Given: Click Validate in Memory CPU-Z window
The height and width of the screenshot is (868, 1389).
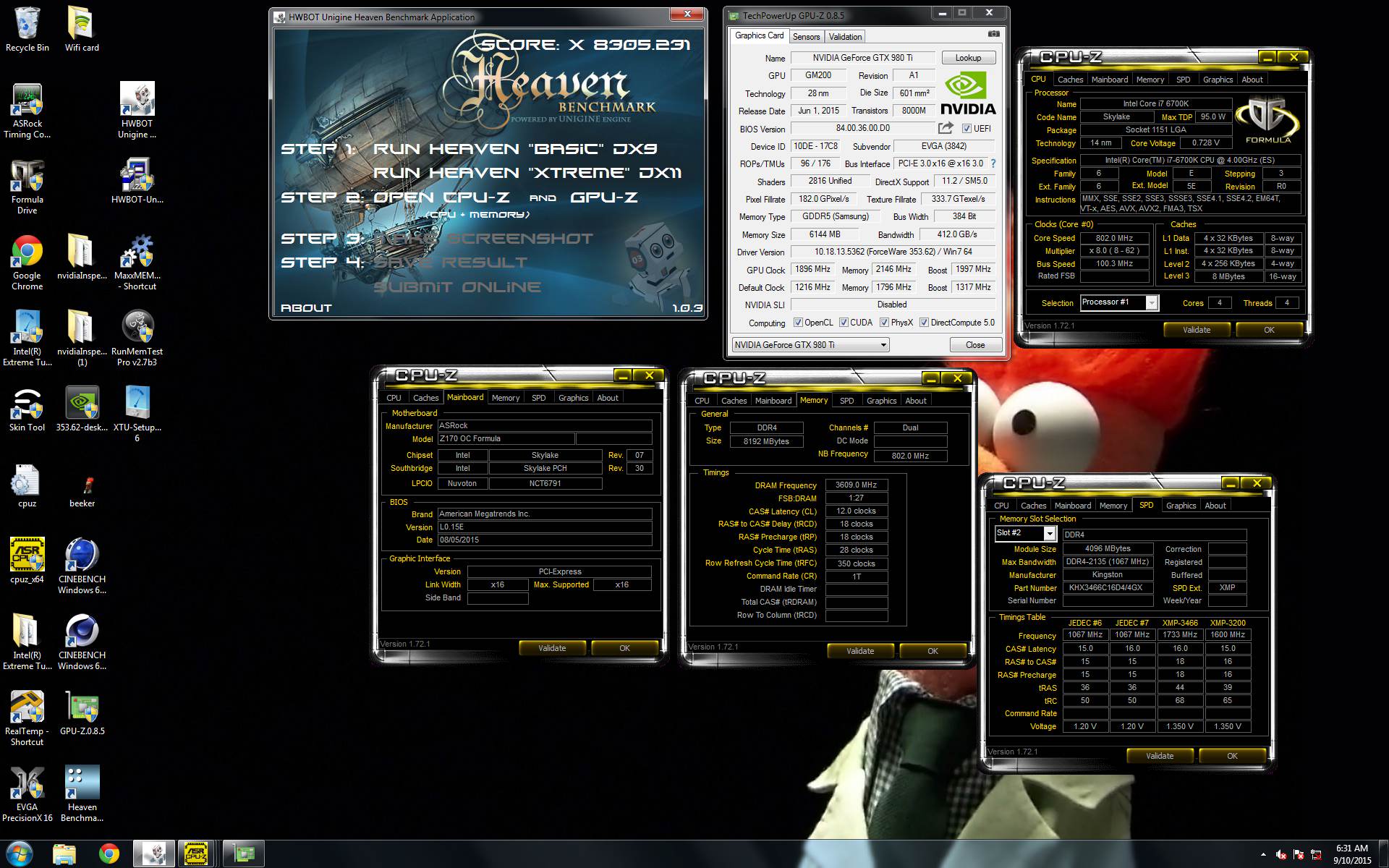Looking at the screenshot, I should (860, 651).
